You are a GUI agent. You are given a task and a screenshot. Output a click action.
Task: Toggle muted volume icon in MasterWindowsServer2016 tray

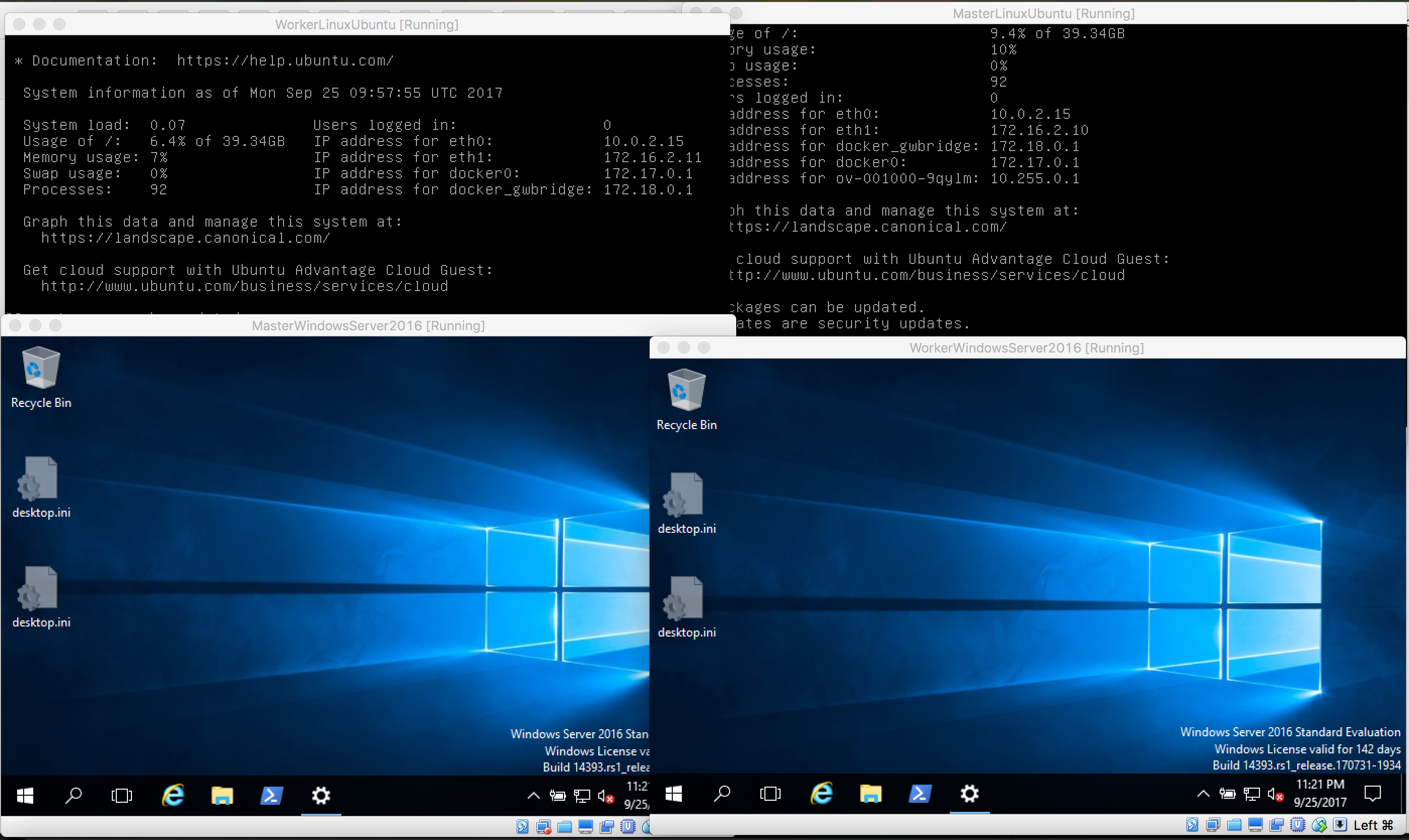click(x=605, y=796)
